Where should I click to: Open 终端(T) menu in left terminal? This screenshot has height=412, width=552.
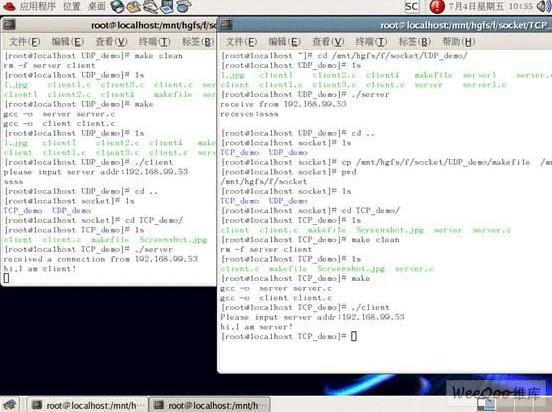click(154, 42)
